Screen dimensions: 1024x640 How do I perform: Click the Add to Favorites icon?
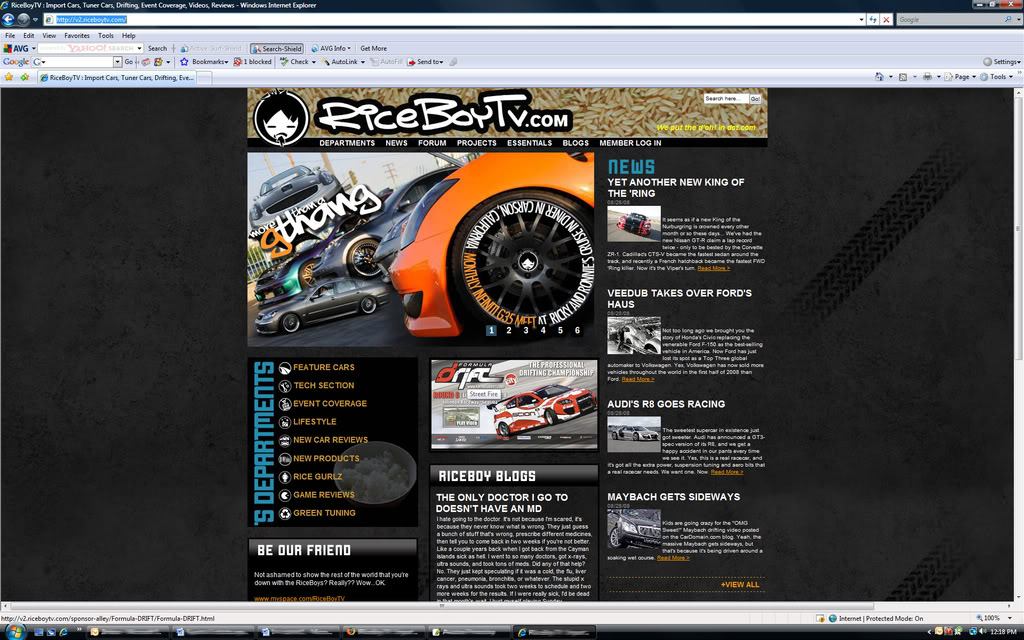click(24, 77)
